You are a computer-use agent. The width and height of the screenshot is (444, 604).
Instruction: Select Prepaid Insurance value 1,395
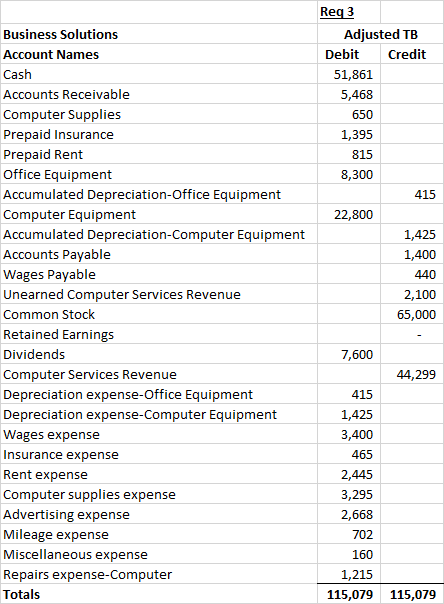point(357,134)
